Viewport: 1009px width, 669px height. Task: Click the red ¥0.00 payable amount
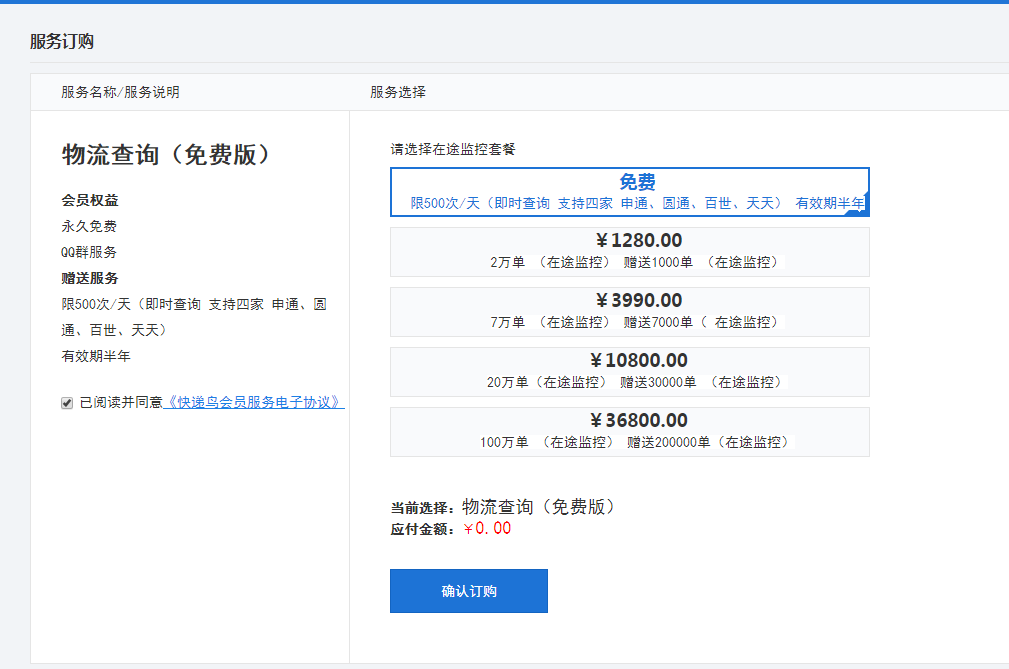point(487,529)
